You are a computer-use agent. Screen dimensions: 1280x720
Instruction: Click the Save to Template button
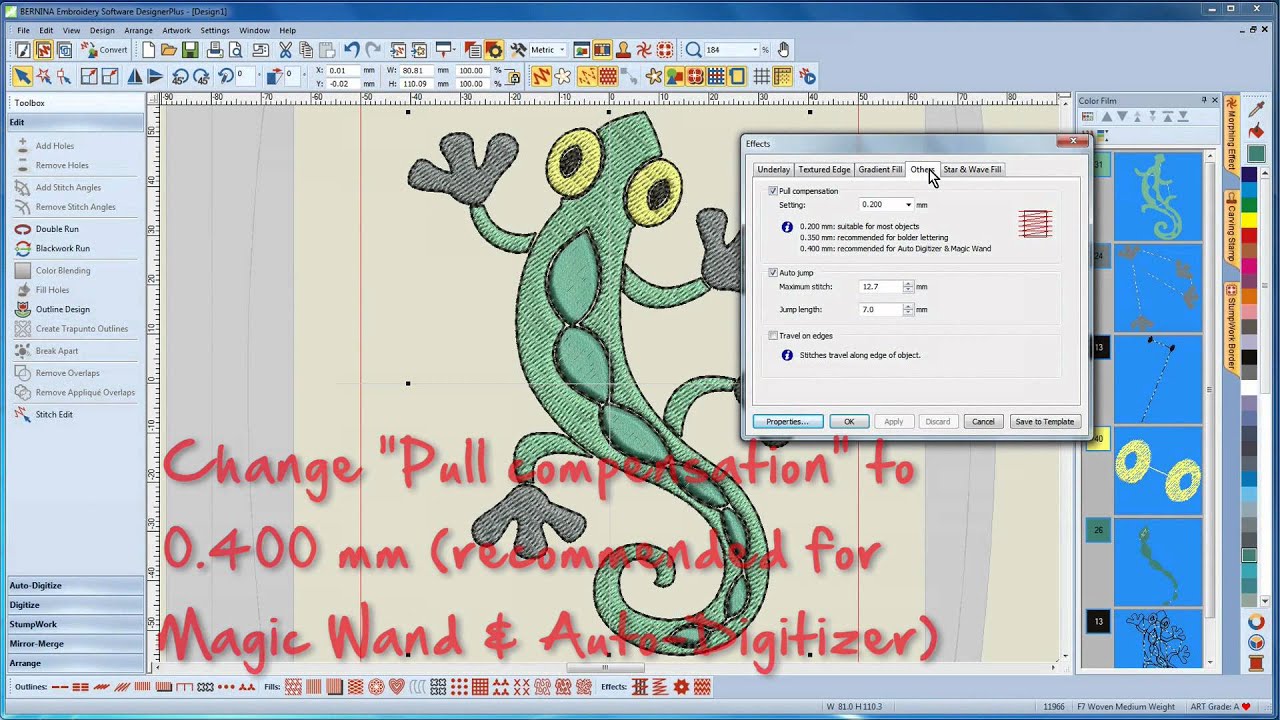click(1044, 422)
